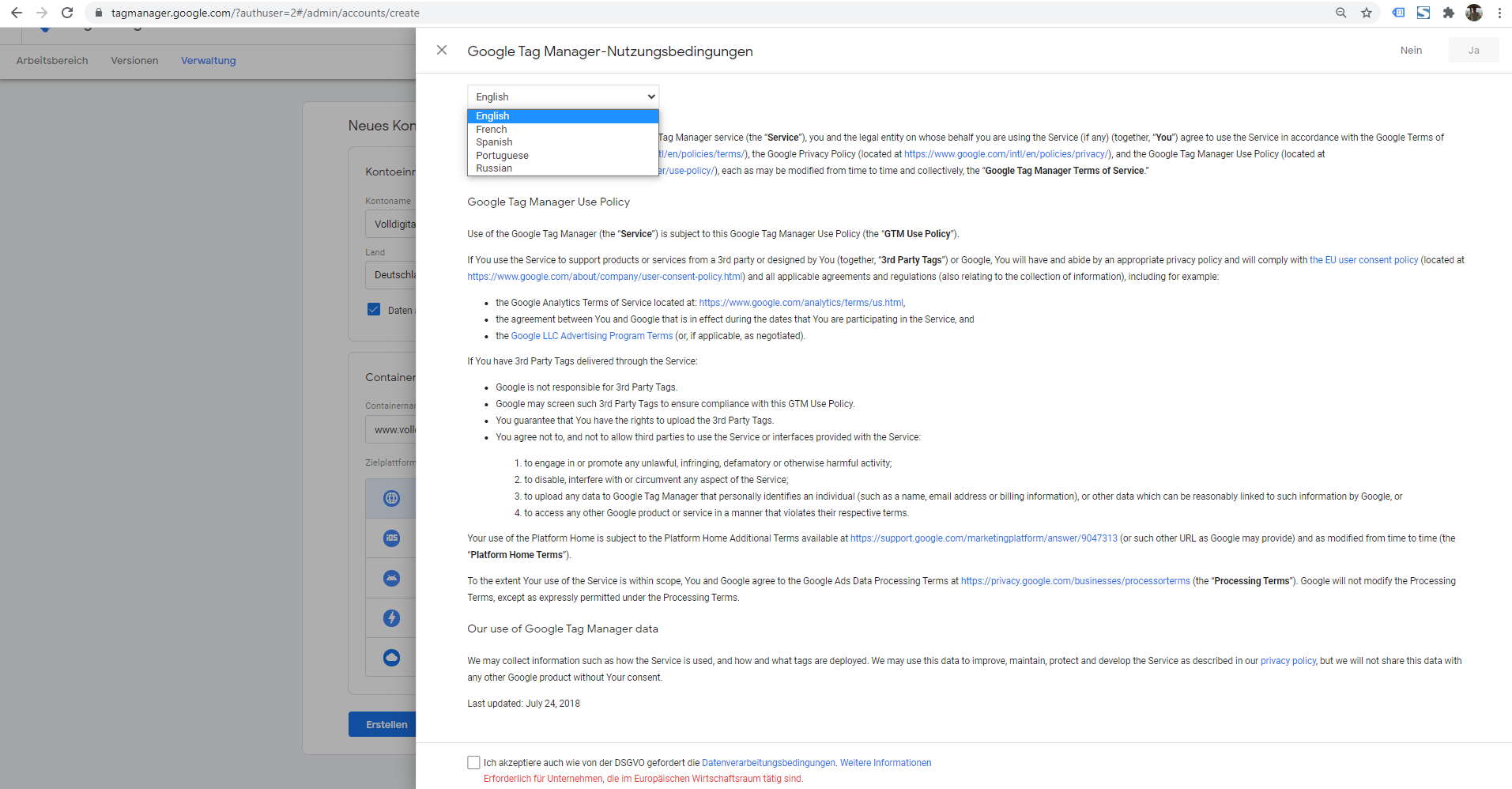The height and width of the screenshot is (789, 1512).
Task: Open the extensions puzzle icon
Action: click(x=1449, y=13)
